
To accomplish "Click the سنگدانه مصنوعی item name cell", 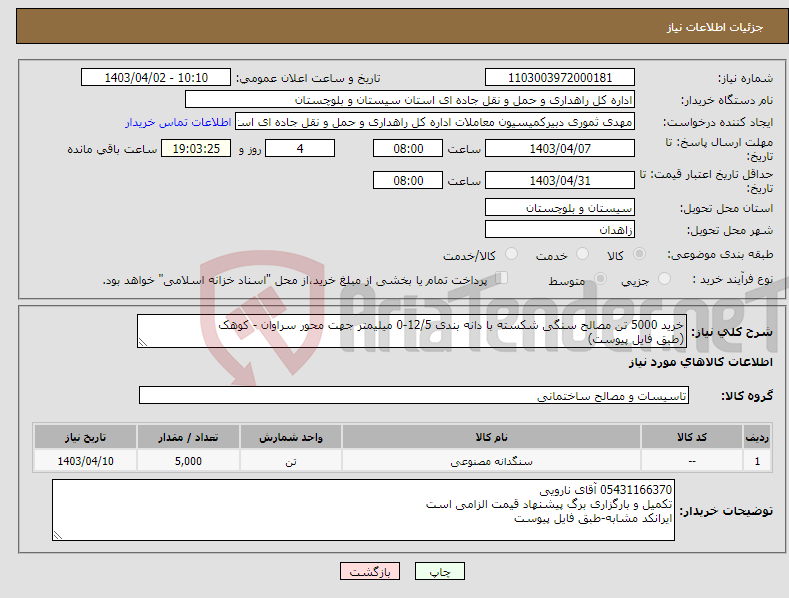I will 491,461.
